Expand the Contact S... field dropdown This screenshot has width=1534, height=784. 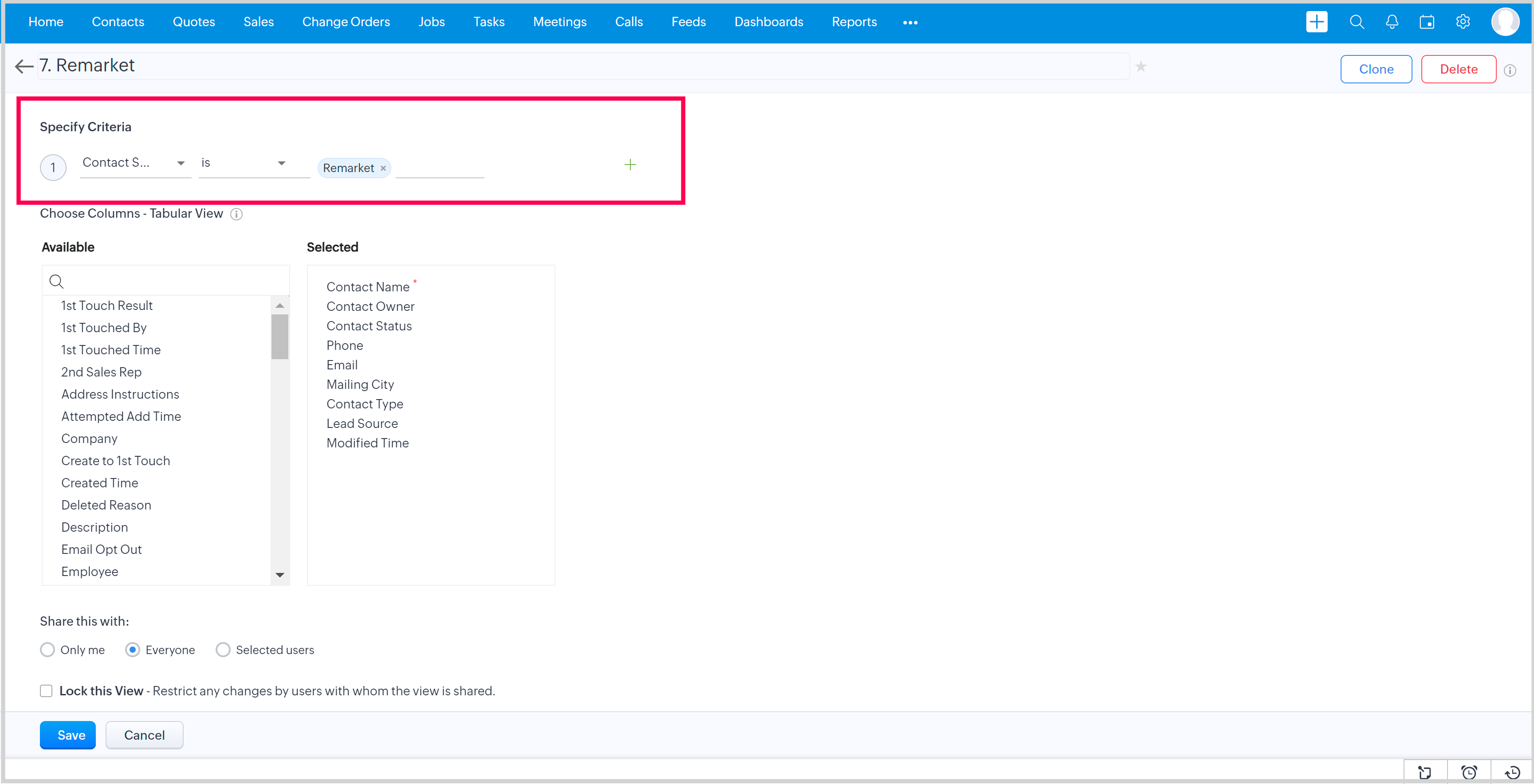(181, 163)
